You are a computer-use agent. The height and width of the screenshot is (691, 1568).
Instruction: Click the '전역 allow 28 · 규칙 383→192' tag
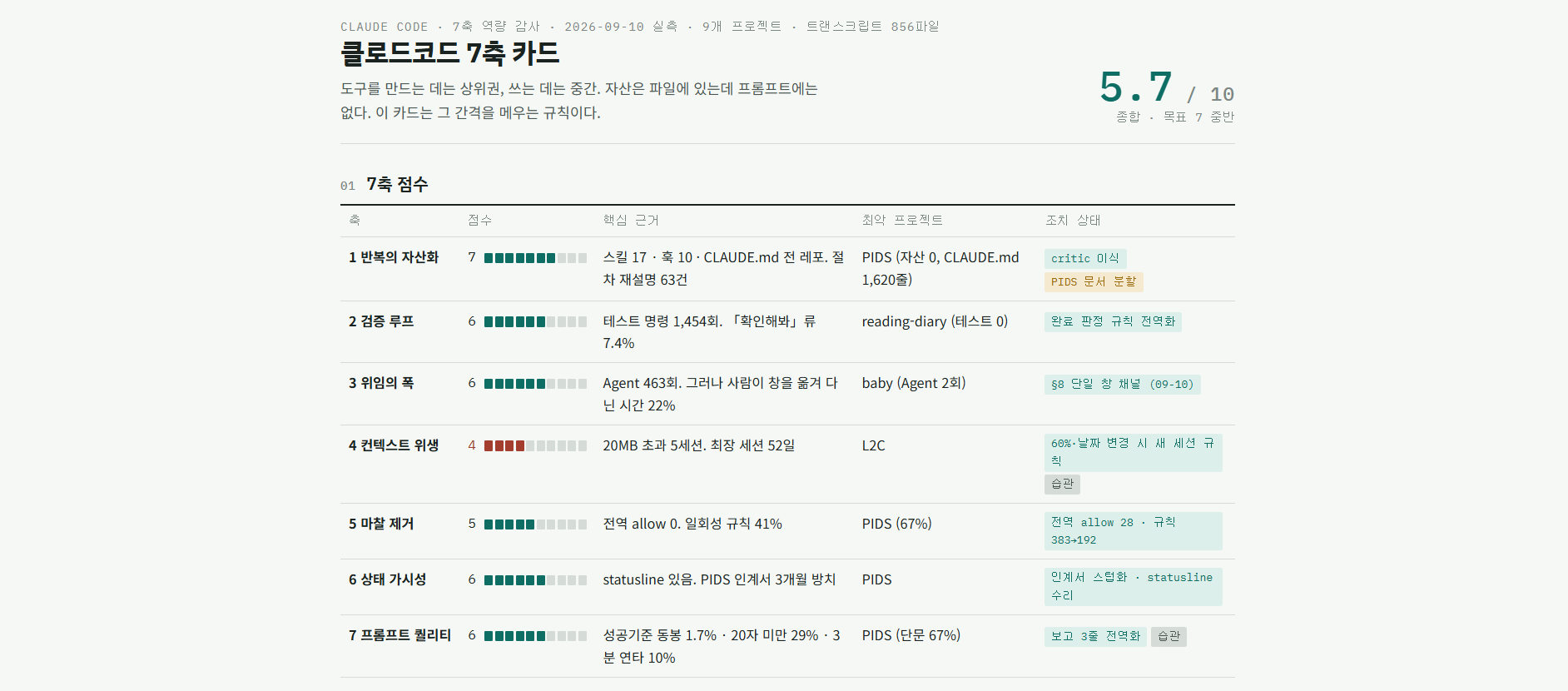tap(1133, 531)
